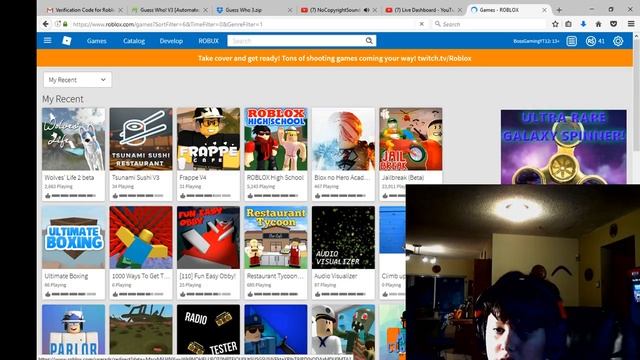Open ROBLOX High School game thumbnail
Viewport: 640px width, 360px height.
click(276, 139)
